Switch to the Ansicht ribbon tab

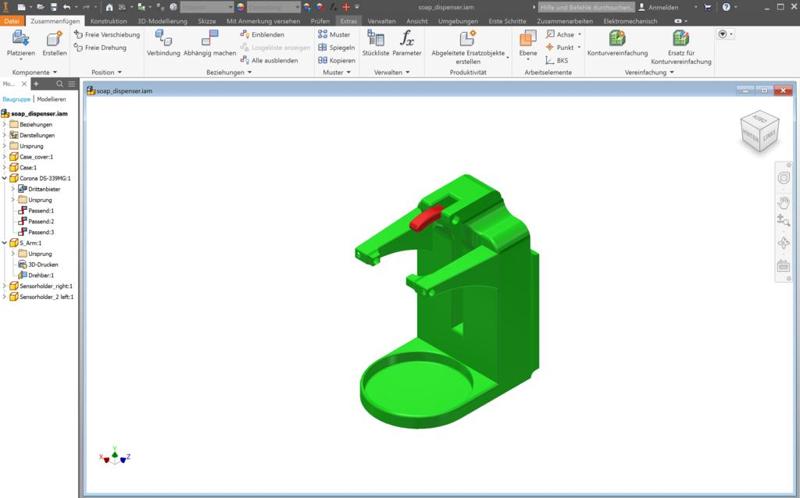click(x=417, y=21)
